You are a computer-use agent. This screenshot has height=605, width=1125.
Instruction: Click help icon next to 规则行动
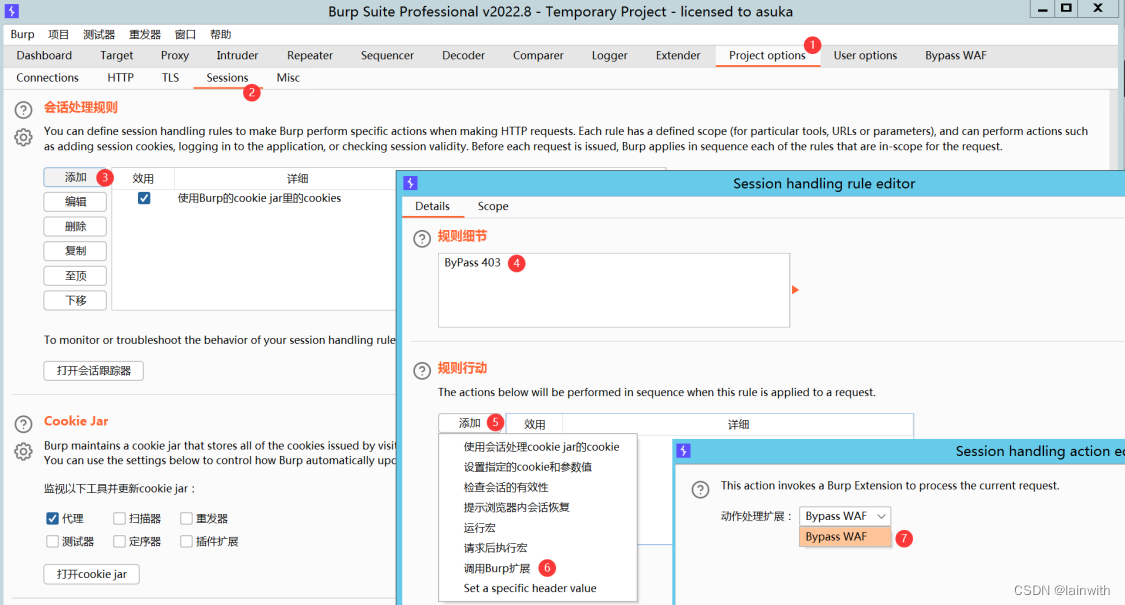click(422, 370)
